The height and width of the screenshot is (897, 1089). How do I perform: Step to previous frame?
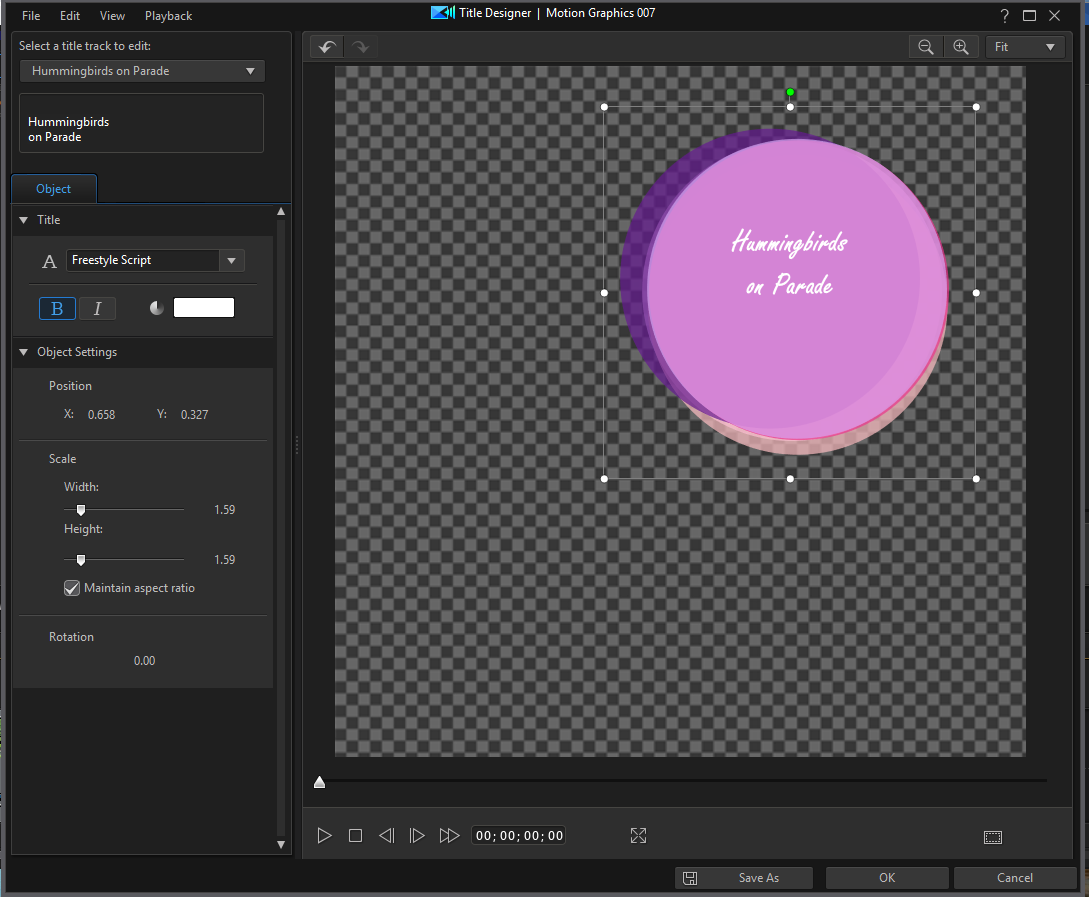pos(386,836)
